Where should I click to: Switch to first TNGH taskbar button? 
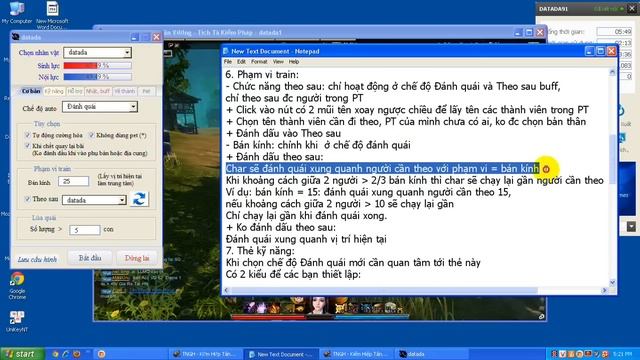(205, 354)
